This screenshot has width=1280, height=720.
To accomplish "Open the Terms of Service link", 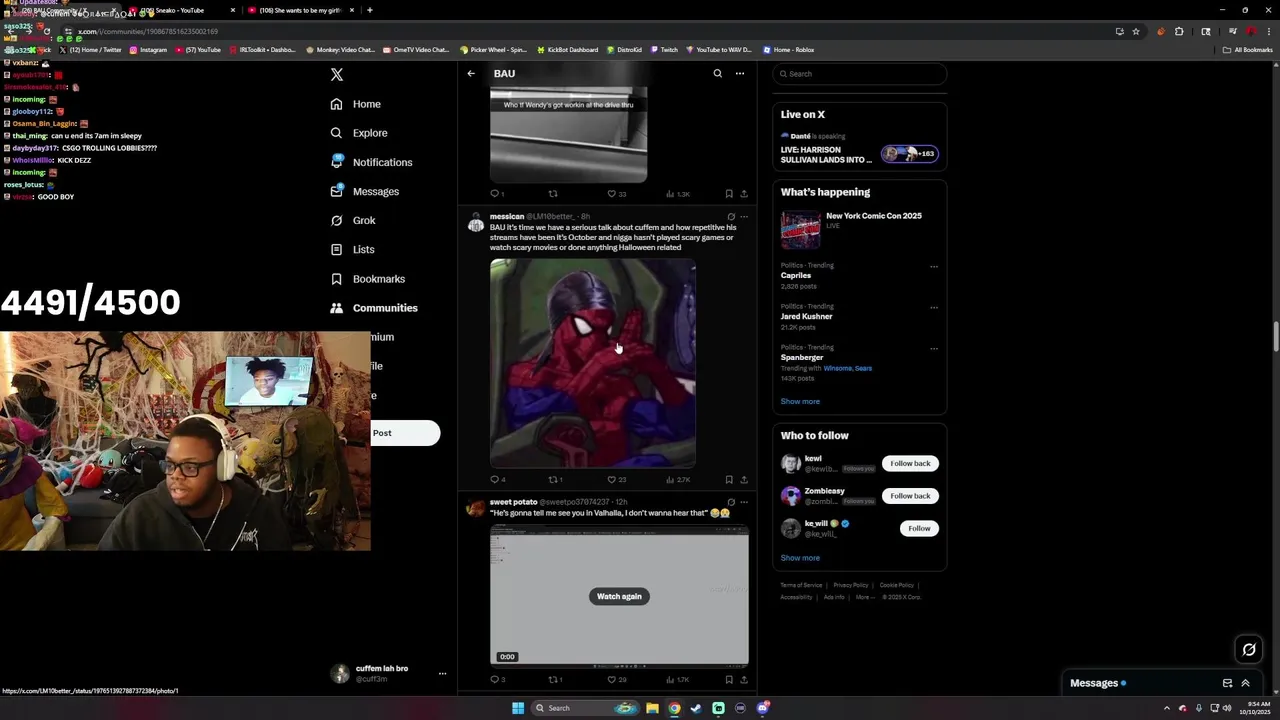I will point(801,585).
